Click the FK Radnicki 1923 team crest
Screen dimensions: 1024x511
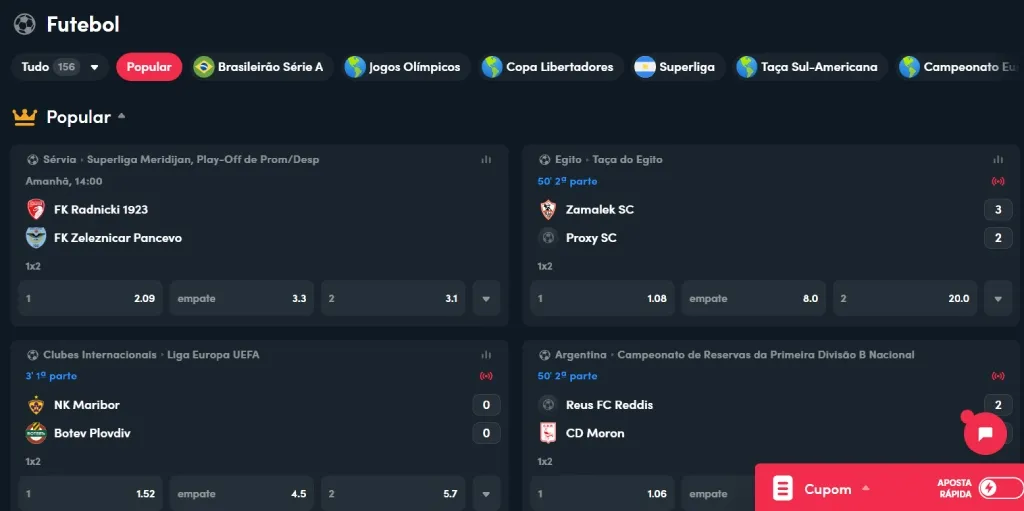tap(36, 209)
